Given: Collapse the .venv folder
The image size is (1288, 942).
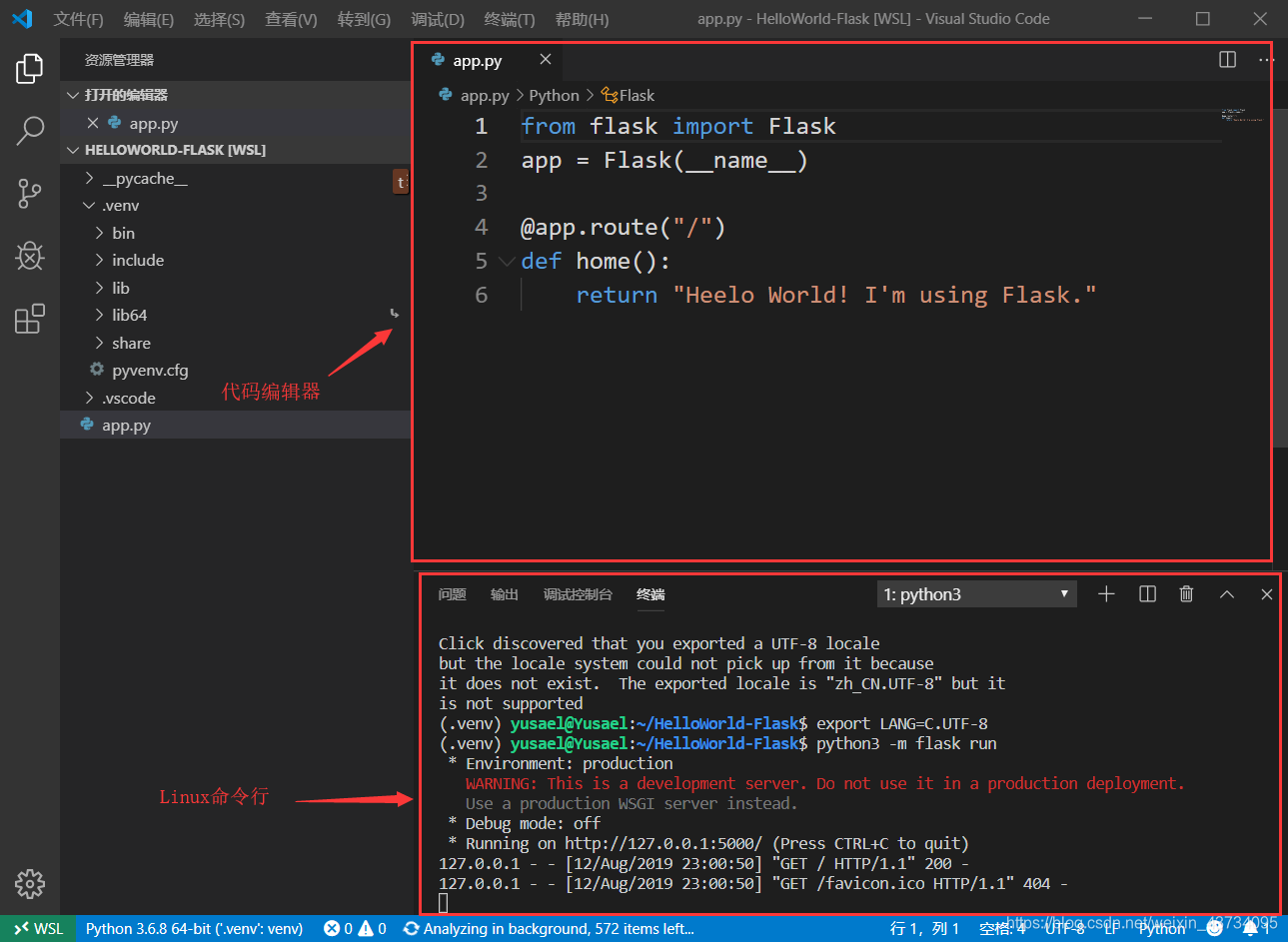Looking at the screenshot, I should 90,206.
